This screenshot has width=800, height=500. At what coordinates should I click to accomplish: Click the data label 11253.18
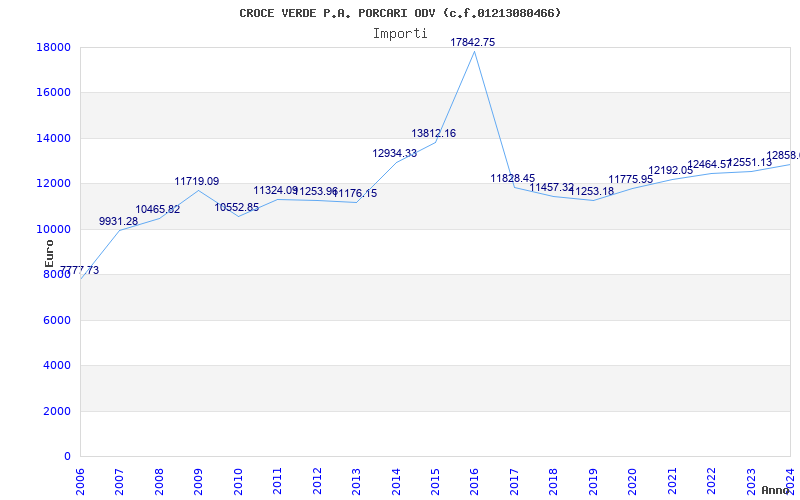591,191
